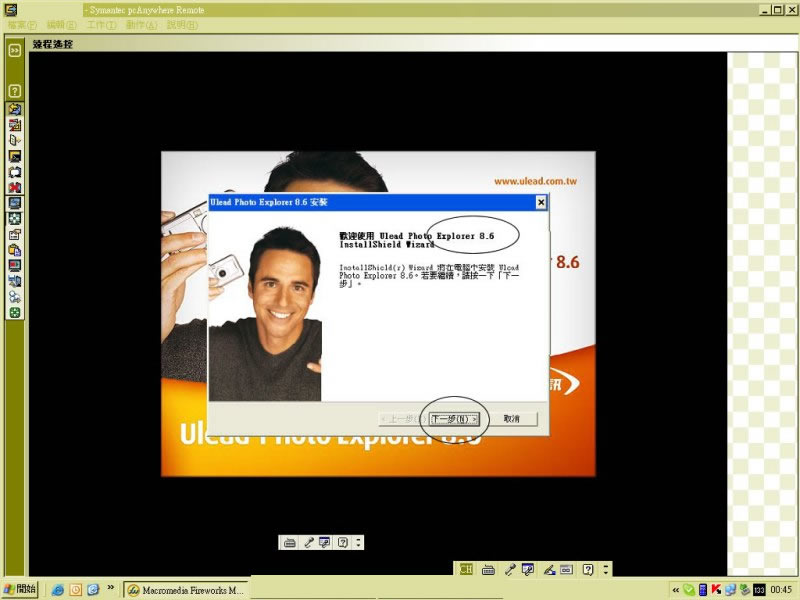
Task: Click the www.ulead.com.tw link on the splash screen
Action: pyautogui.click(x=535, y=181)
